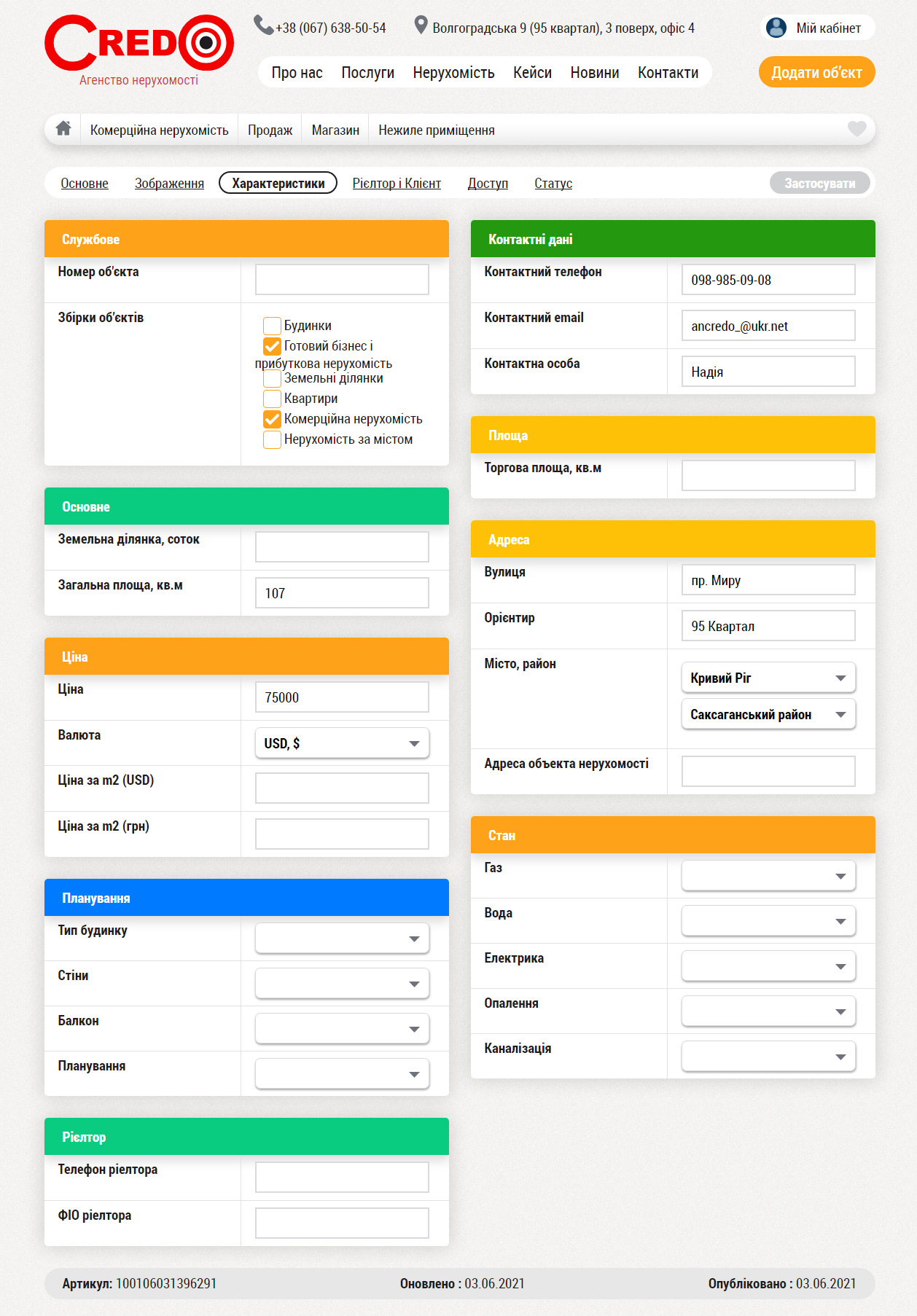Check the Будинки checkbox
Screen dimensions: 917x1316
272,326
